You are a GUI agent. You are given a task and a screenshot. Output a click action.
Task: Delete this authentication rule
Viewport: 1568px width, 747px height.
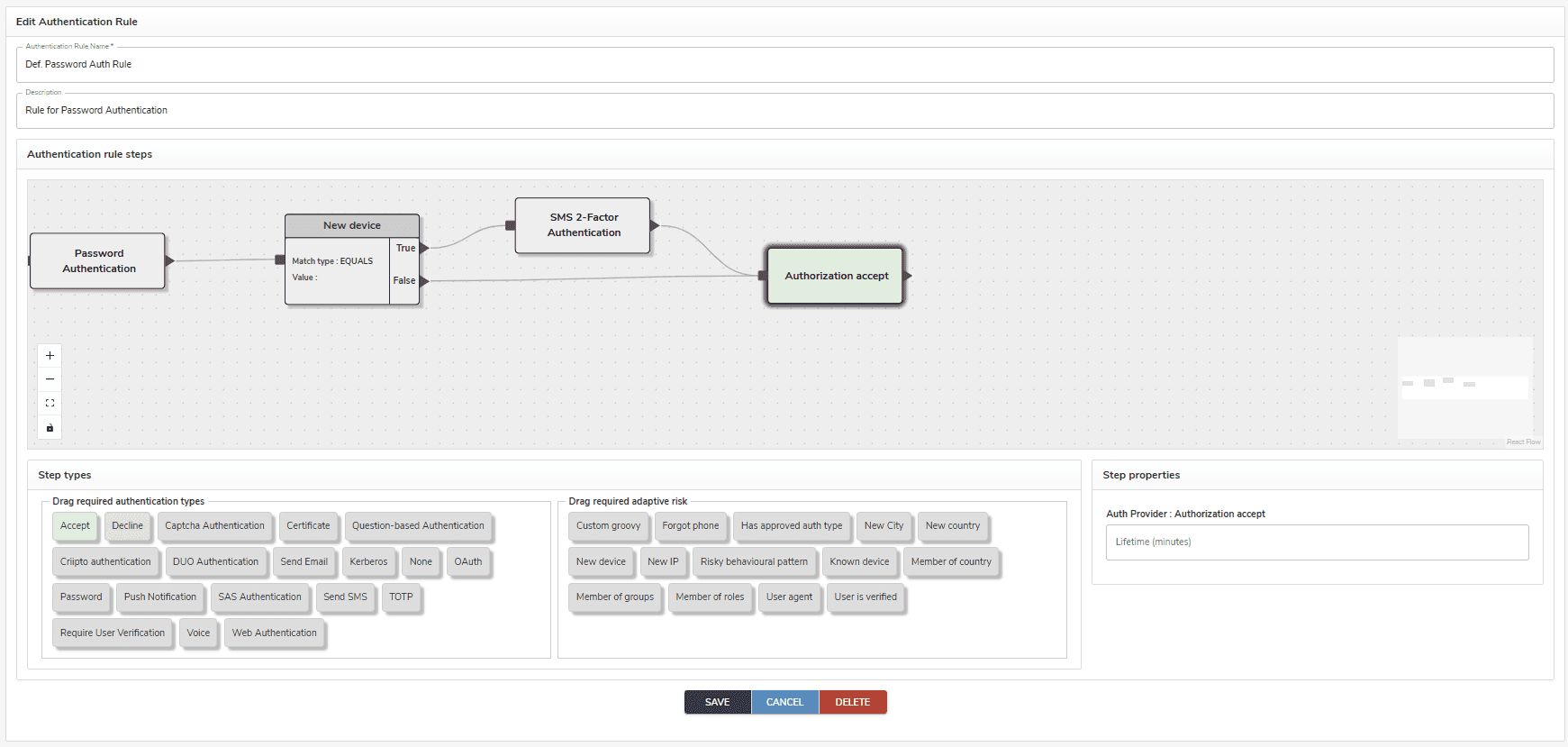852,702
